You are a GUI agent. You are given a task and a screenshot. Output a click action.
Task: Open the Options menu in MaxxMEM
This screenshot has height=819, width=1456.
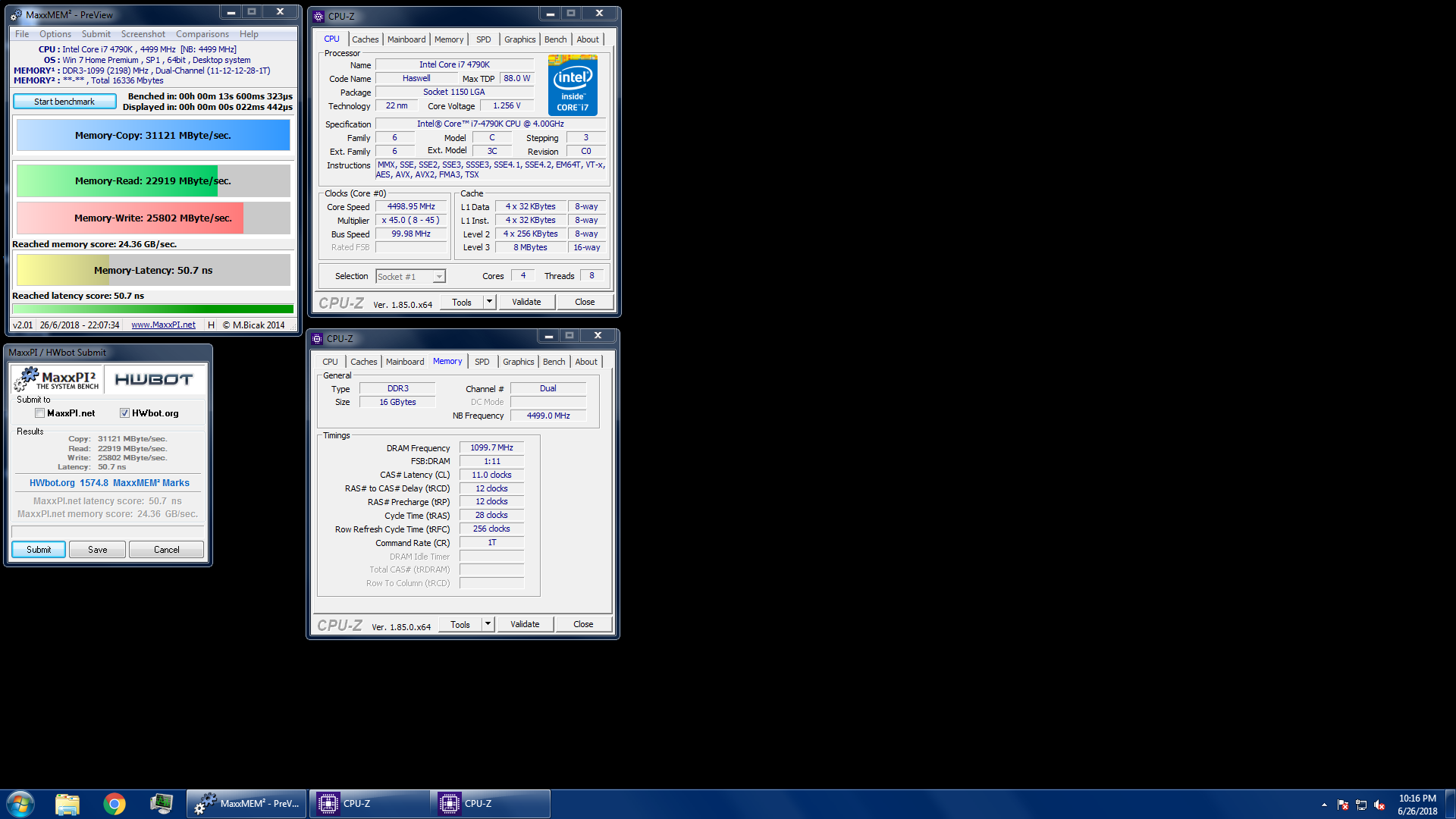click(x=55, y=34)
